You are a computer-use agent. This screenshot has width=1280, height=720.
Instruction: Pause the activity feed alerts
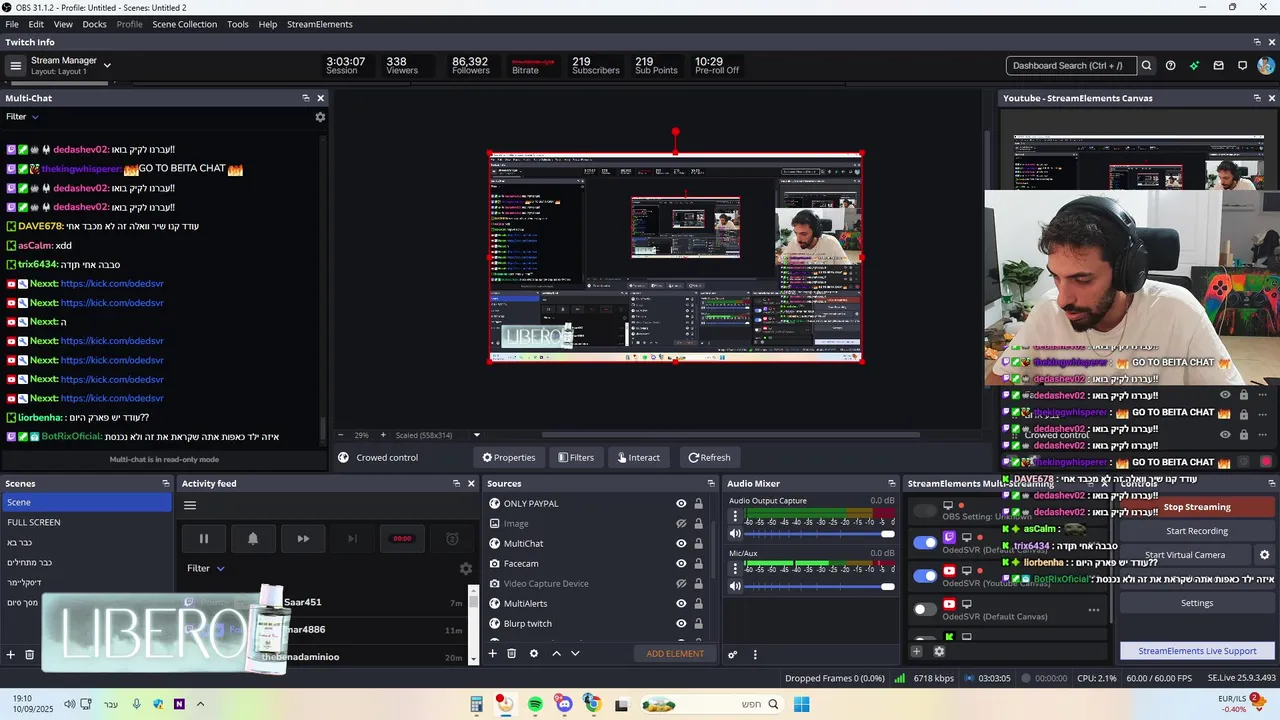[x=203, y=539]
